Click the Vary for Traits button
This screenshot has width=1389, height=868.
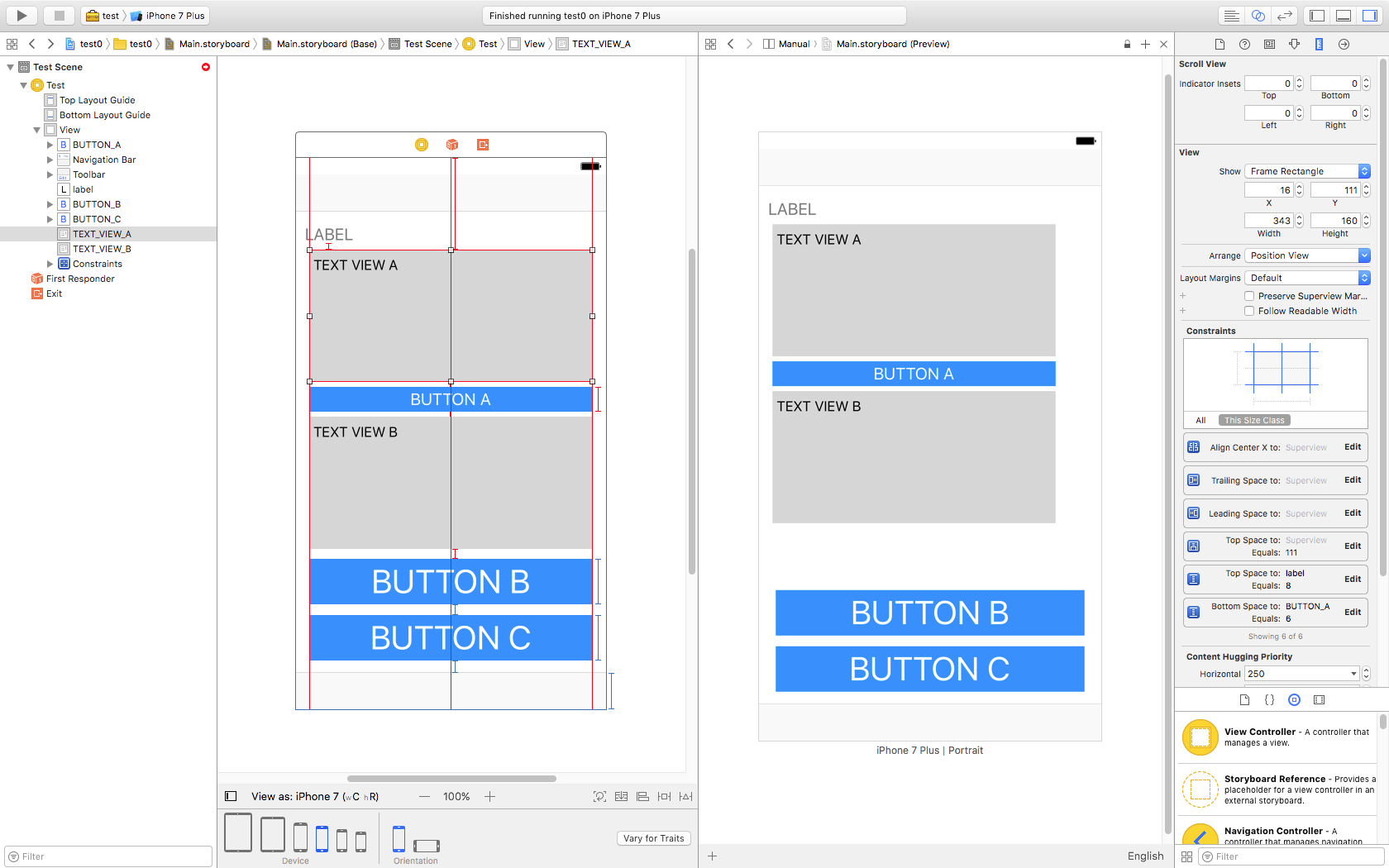coord(653,838)
